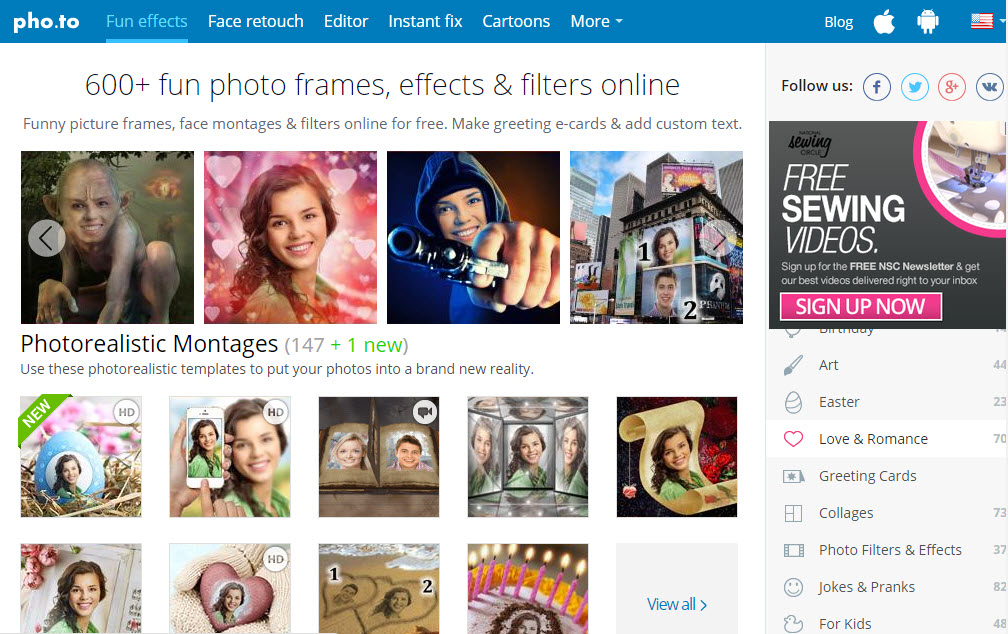Pick the Easter egg NEW montage thumbnail

point(81,457)
